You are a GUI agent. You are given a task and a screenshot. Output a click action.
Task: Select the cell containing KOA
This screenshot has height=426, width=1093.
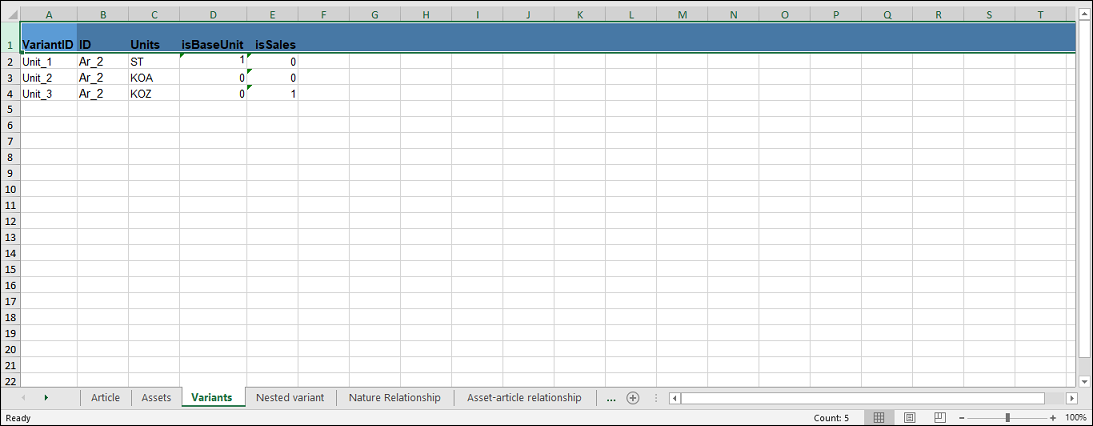click(154, 77)
